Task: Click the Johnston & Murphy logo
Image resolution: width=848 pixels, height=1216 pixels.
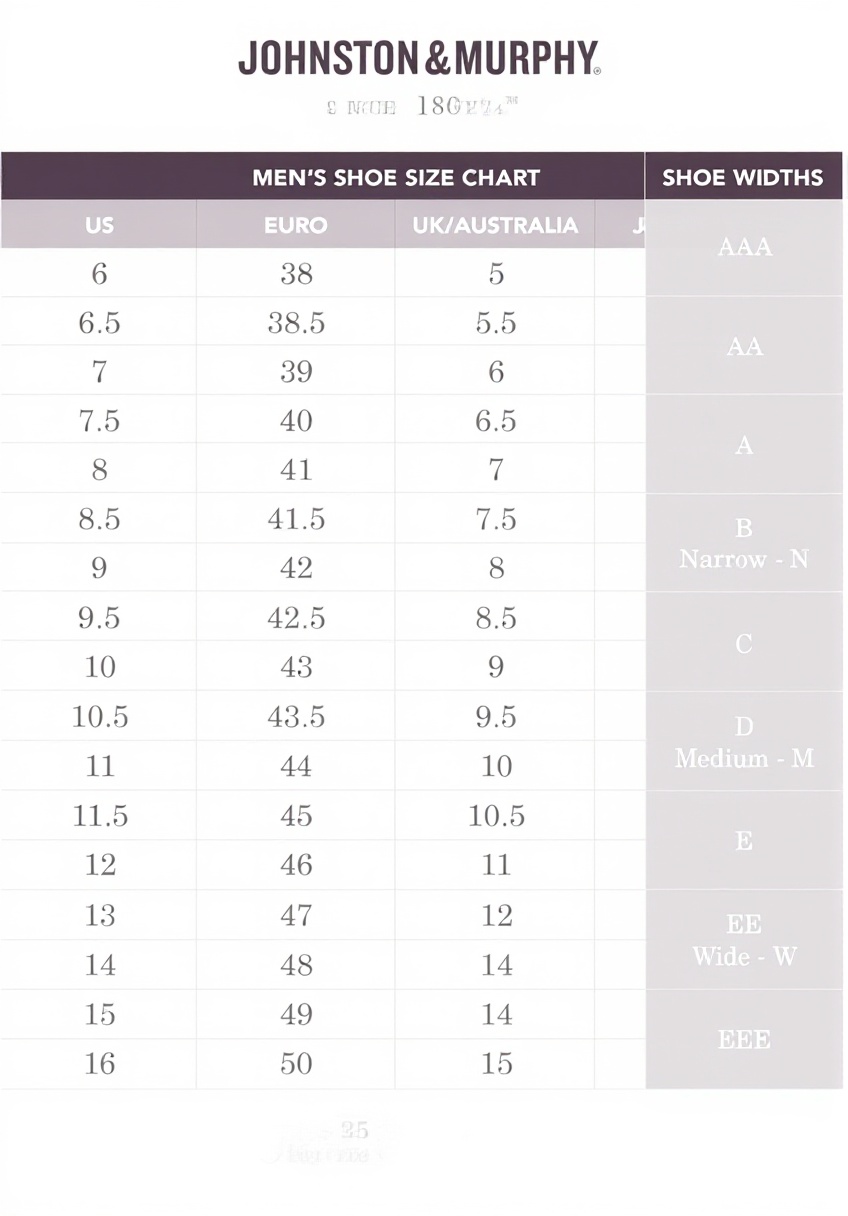Action: point(419,60)
